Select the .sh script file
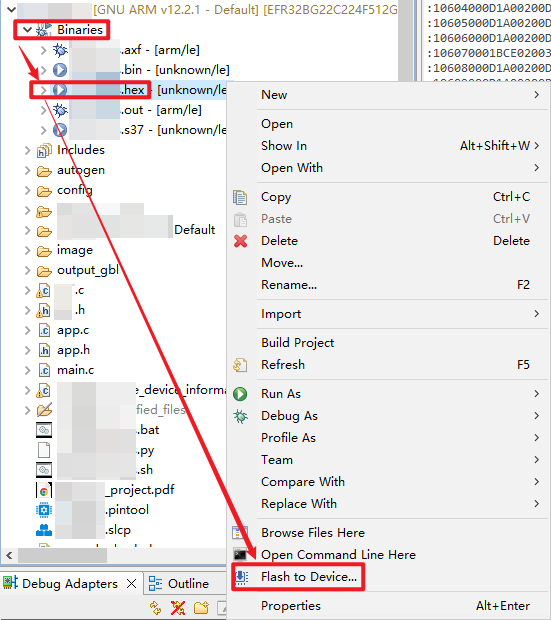The height and width of the screenshot is (620, 551). tap(95, 470)
